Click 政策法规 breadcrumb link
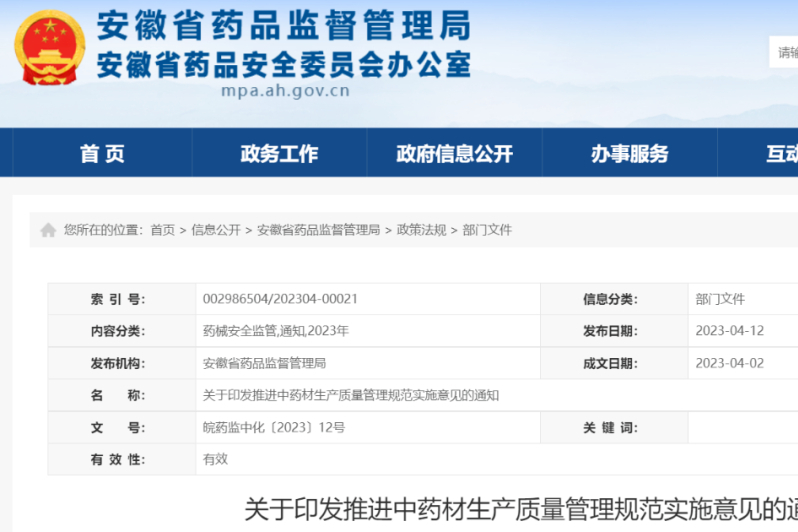 click(x=421, y=230)
